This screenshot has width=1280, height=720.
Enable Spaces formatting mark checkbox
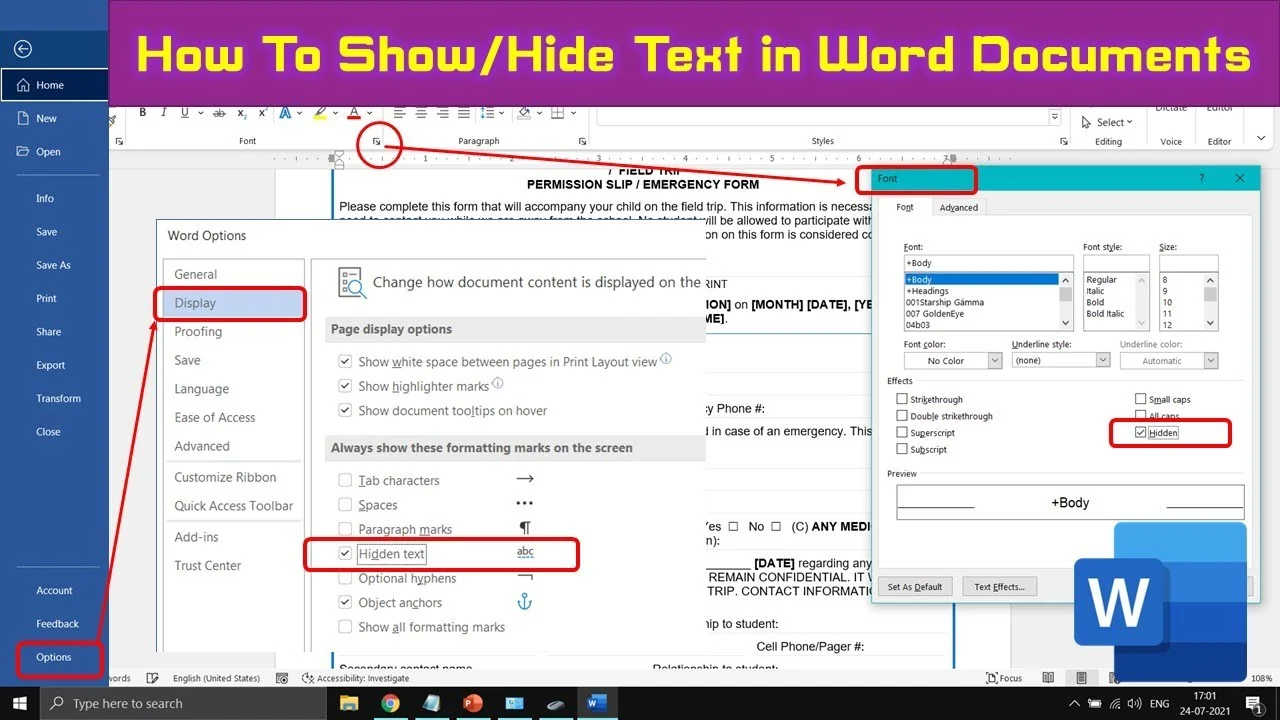pyautogui.click(x=345, y=505)
